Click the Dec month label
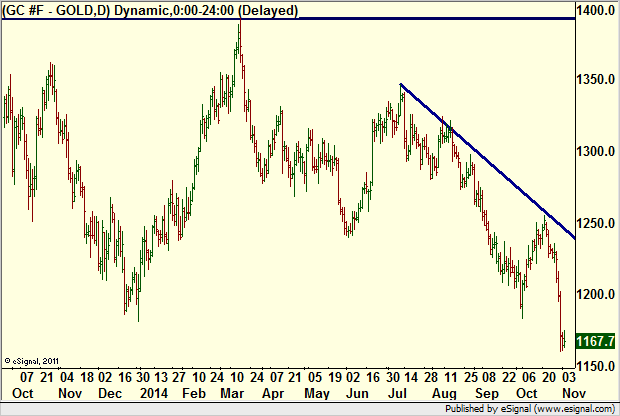Image resolution: width=620 pixels, height=416 pixels. coord(110,393)
